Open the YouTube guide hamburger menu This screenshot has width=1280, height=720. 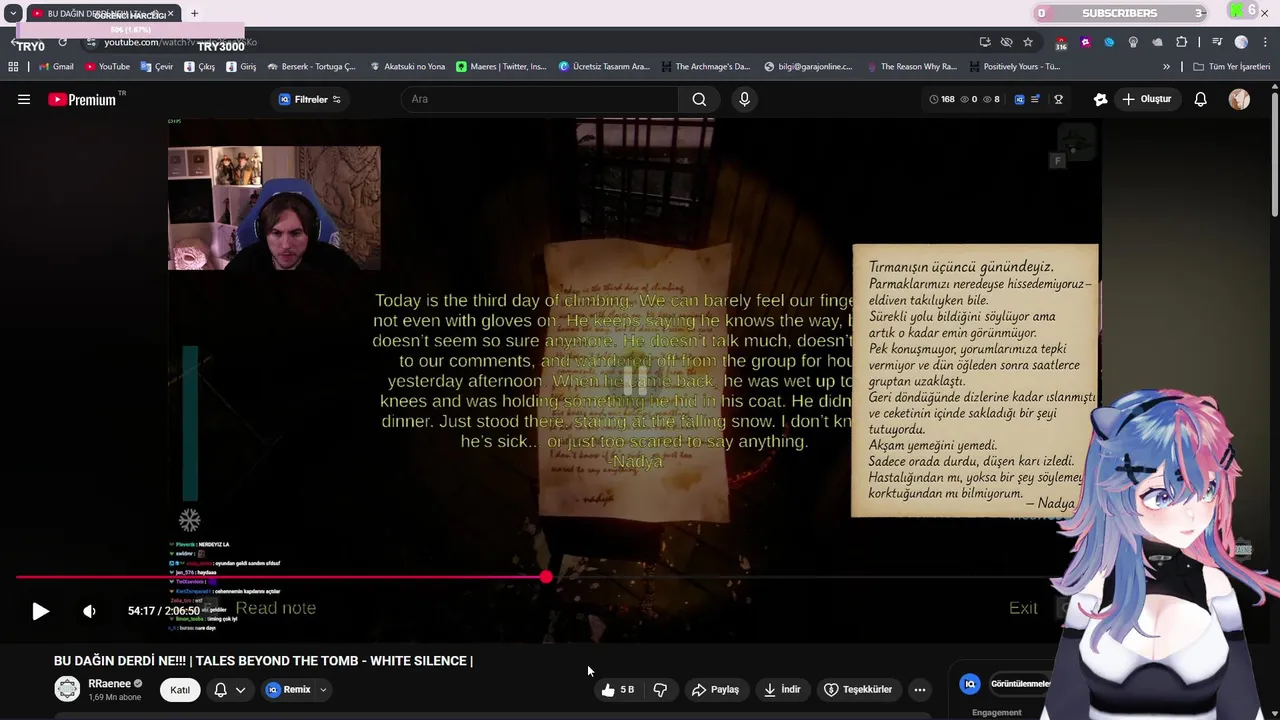pyautogui.click(x=24, y=99)
